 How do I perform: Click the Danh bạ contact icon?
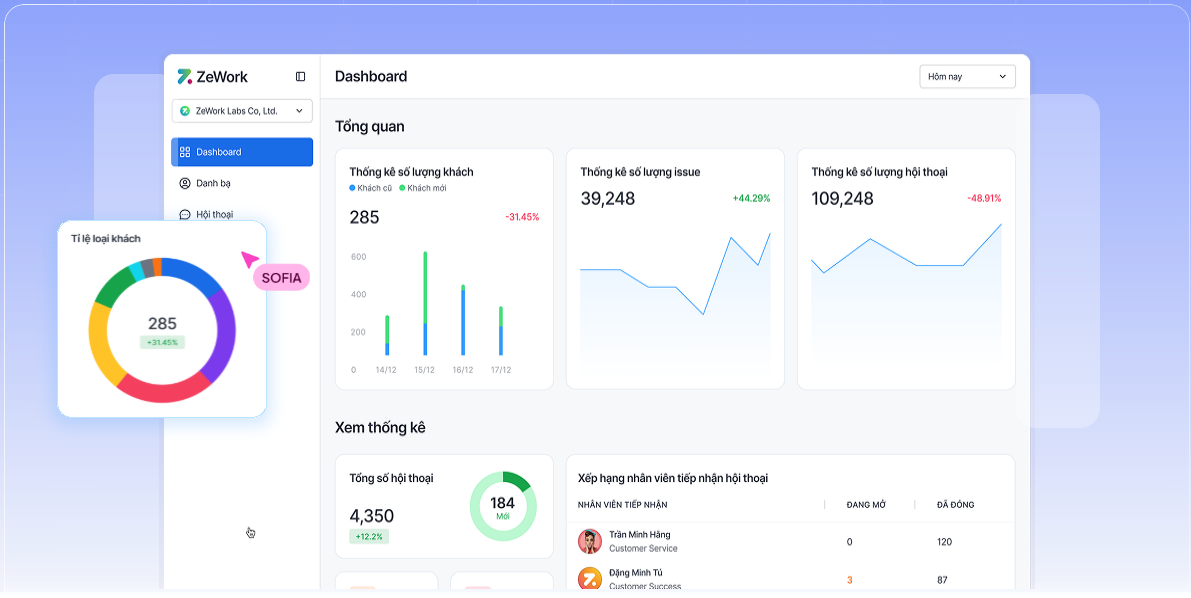click(x=185, y=183)
